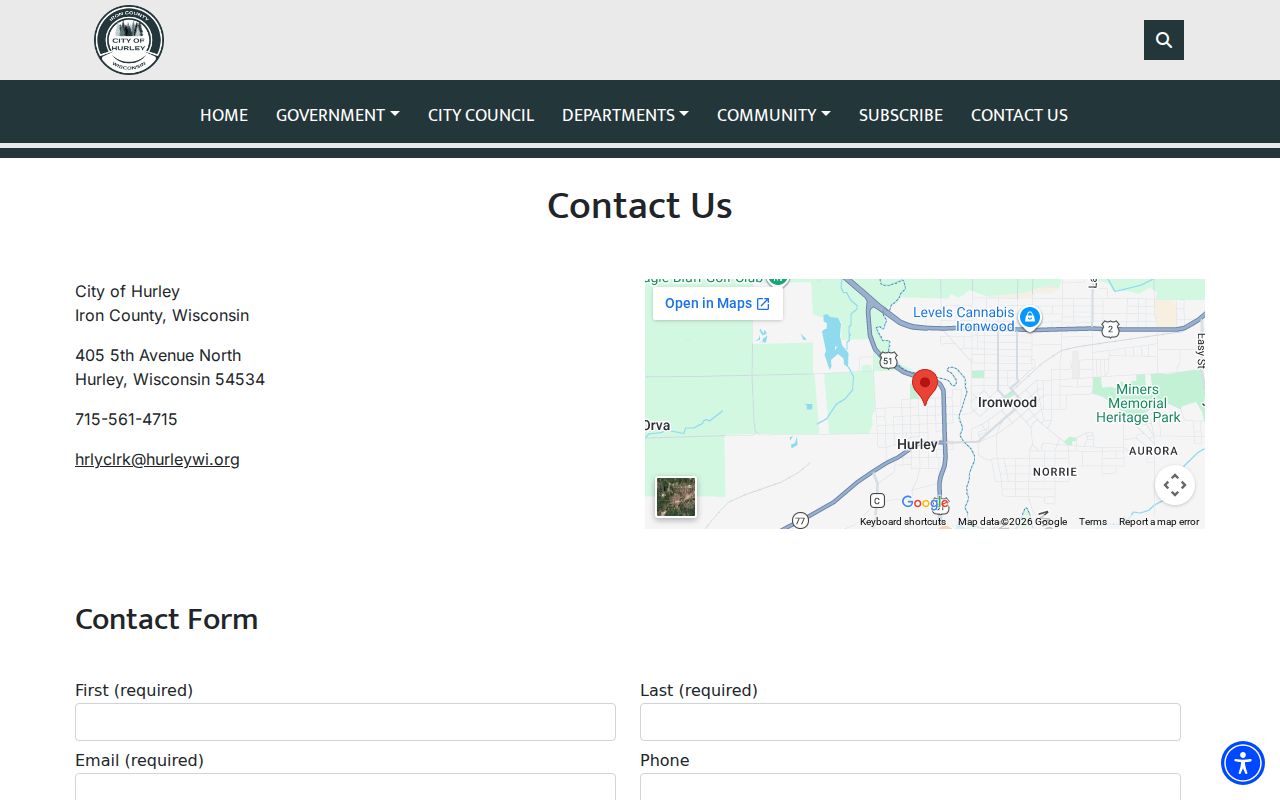
Task: Click the red map location pin
Action: coord(925,387)
